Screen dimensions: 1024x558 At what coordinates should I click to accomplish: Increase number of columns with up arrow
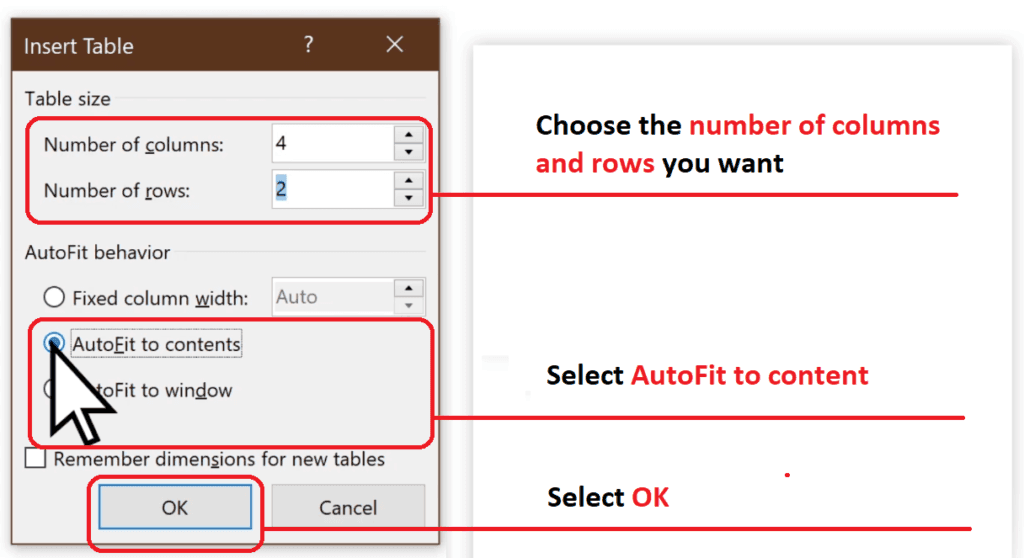(x=409, y=135)
